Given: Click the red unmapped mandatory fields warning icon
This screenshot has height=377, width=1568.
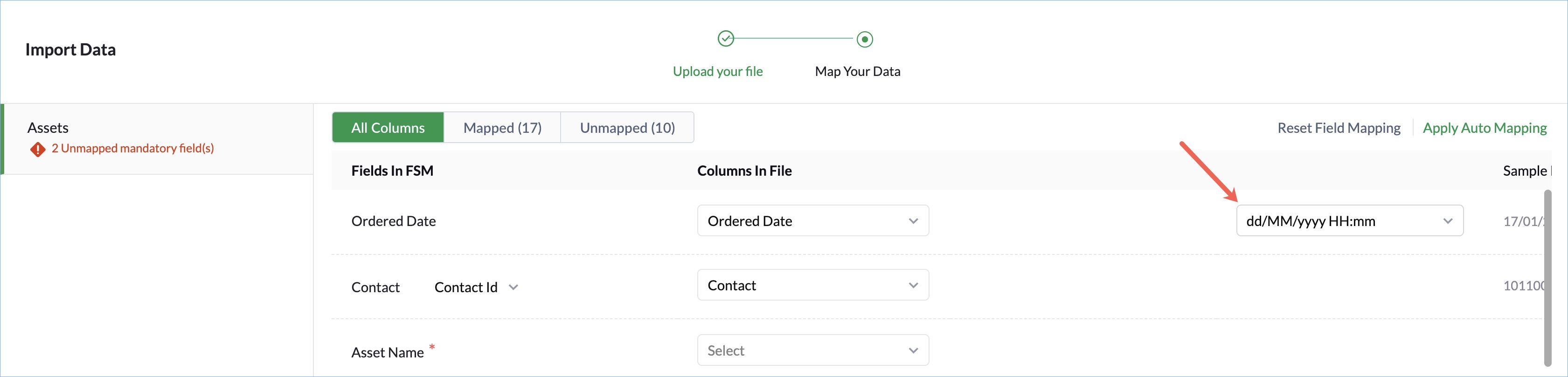Looking at the screenshot, I should 38,149.
